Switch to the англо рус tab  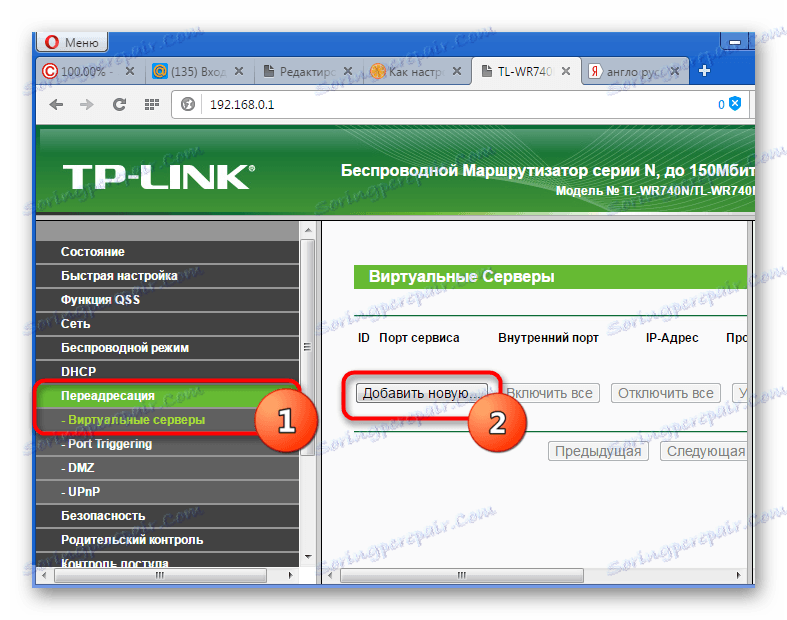635,71
